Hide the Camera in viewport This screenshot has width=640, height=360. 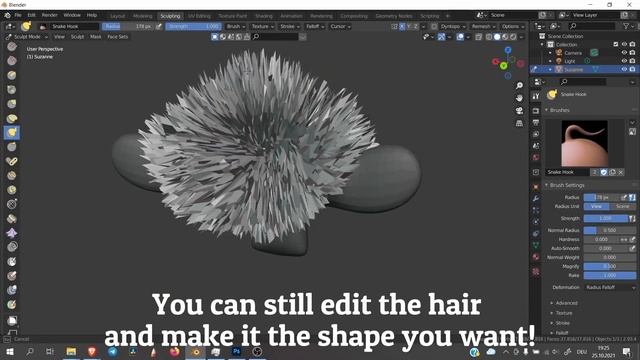[x=624, y=53]
